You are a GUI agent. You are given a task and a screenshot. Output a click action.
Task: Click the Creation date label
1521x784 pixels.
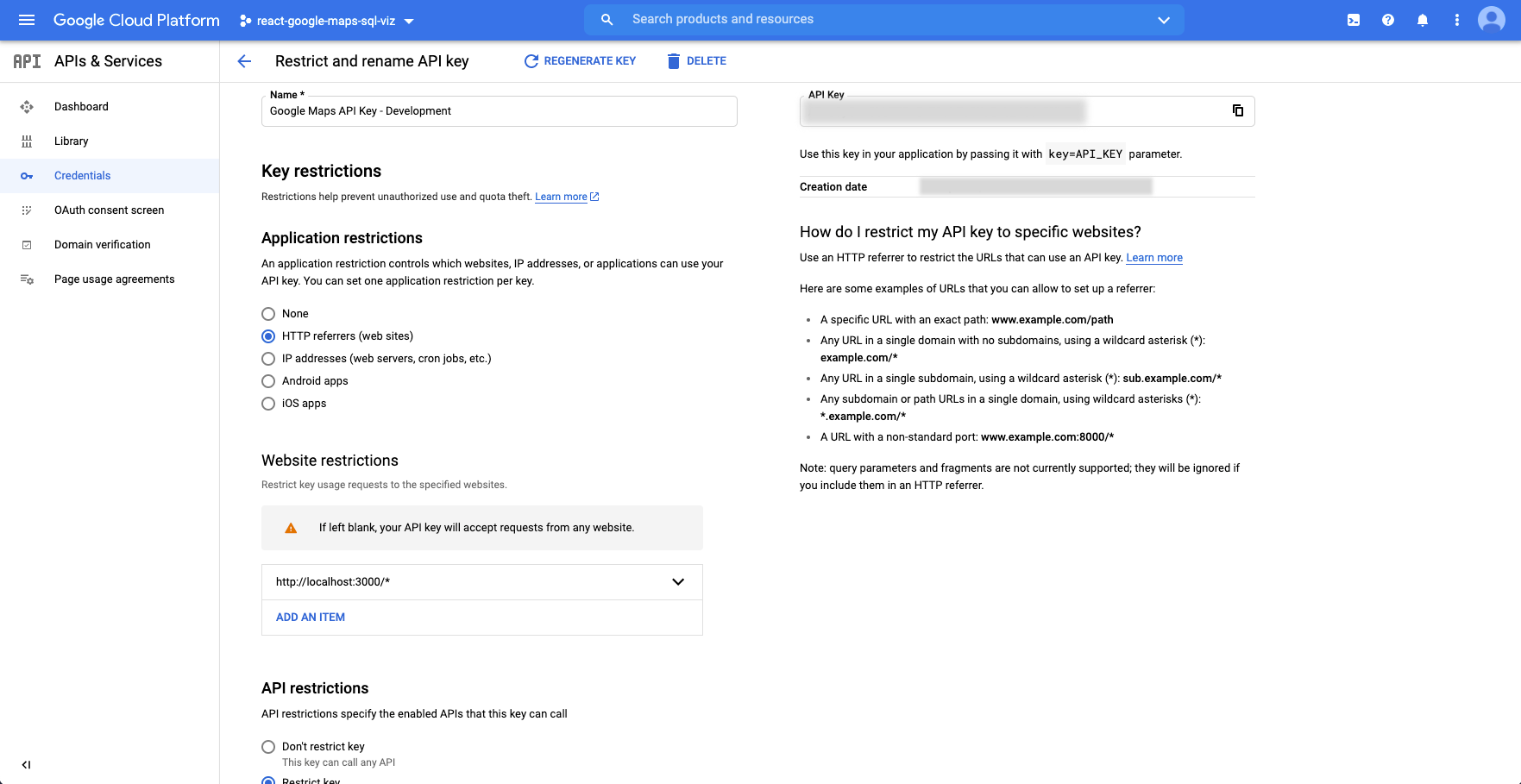click(x=833, y=187)
